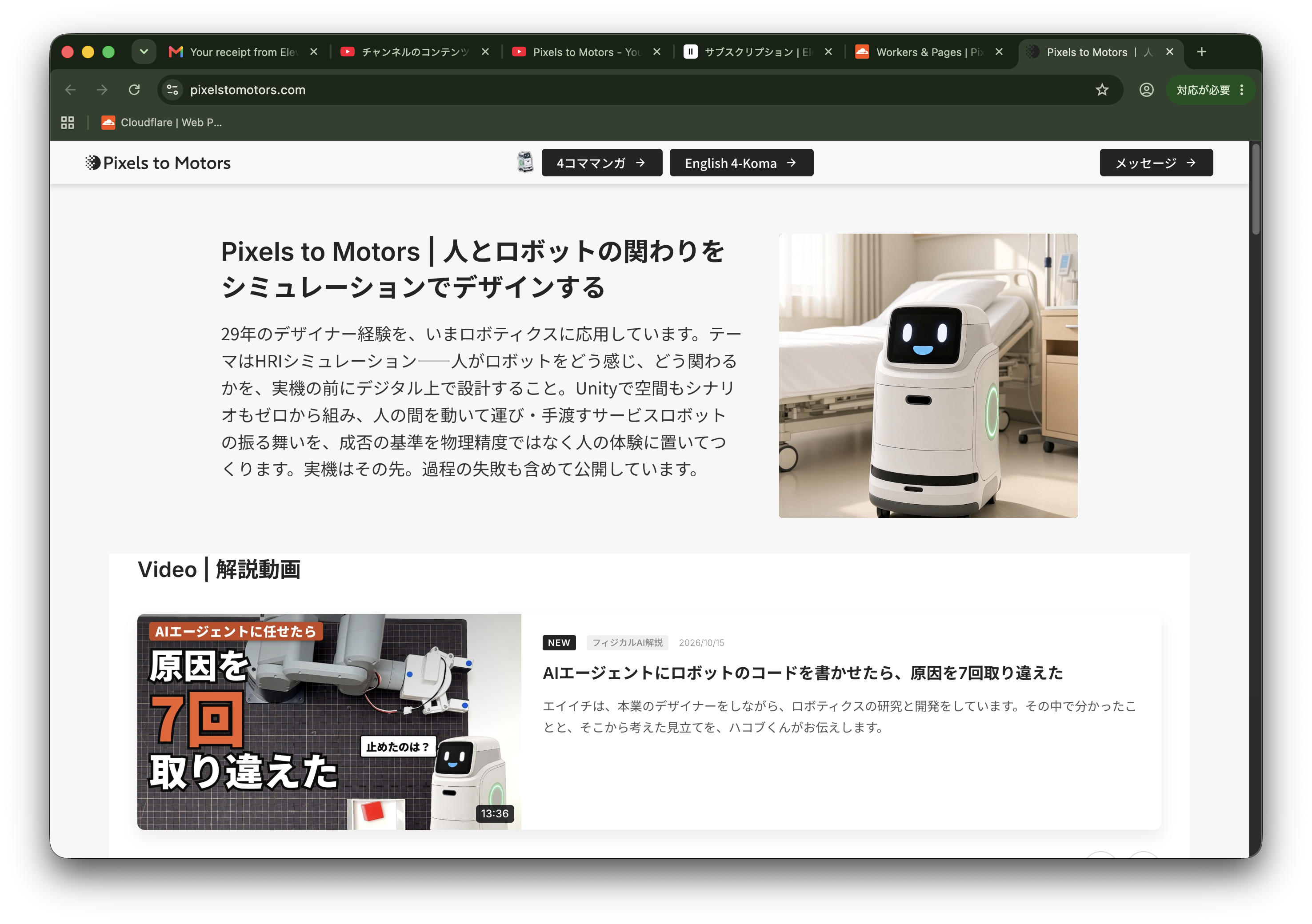
Task: Open the new tab plus button
Action: point(1202,52)
